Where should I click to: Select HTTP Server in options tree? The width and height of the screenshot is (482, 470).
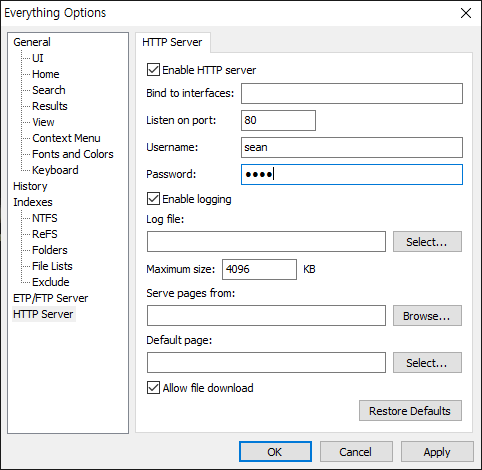[43, 314]
